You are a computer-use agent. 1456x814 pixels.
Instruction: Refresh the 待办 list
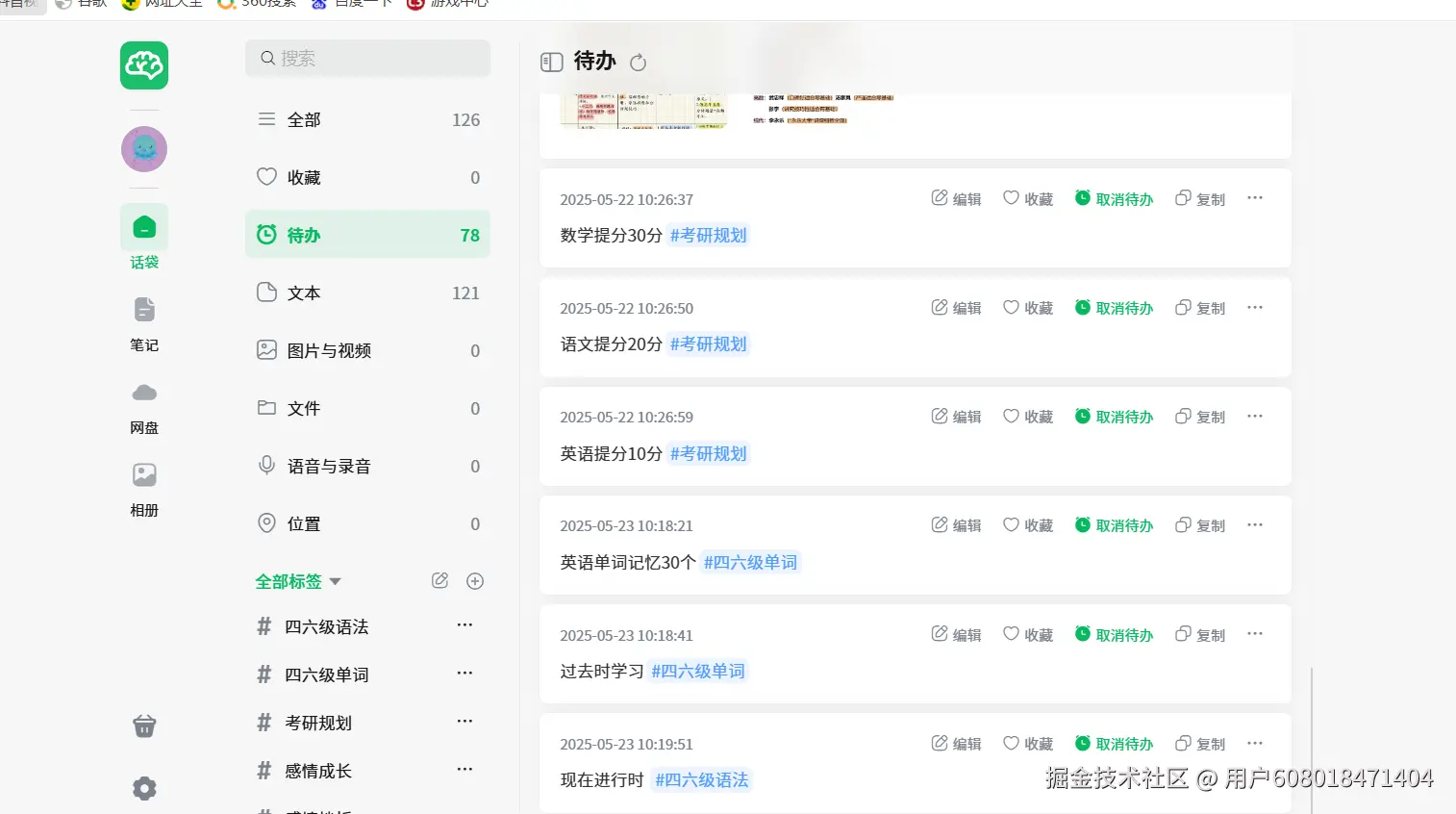638,61
